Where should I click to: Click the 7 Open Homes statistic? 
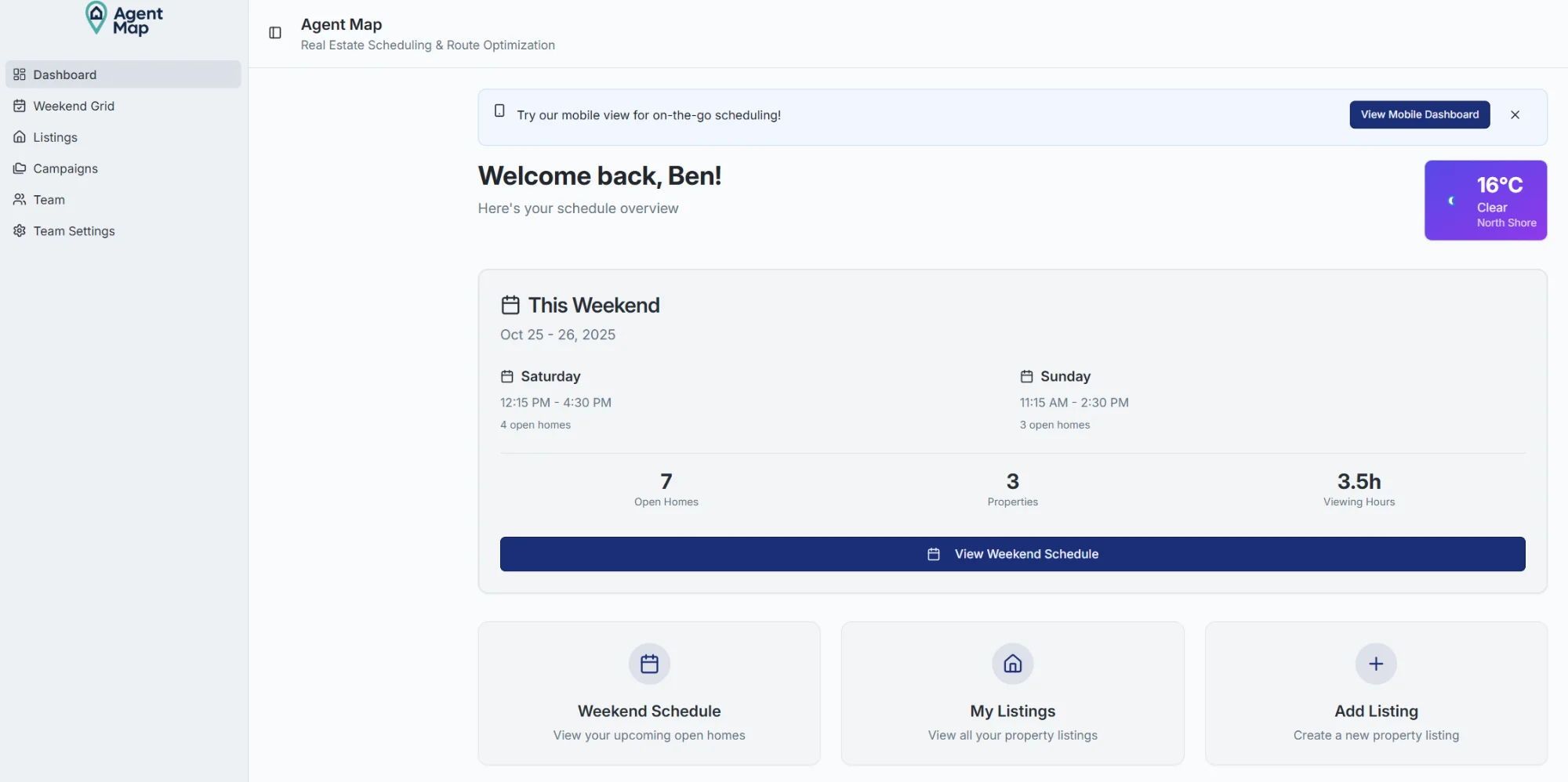(666, 489)
